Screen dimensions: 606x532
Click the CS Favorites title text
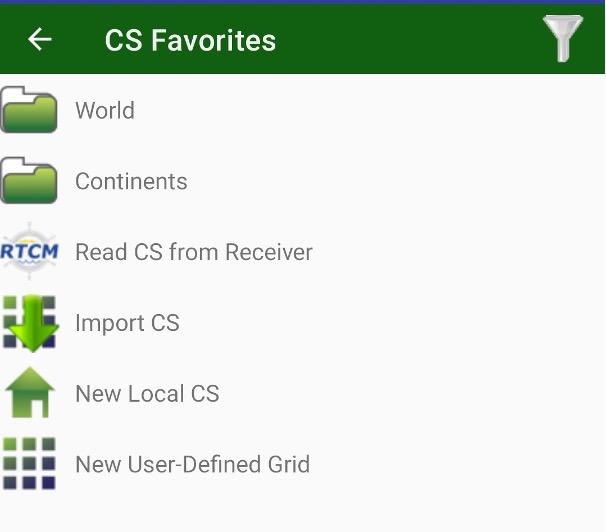190,40
